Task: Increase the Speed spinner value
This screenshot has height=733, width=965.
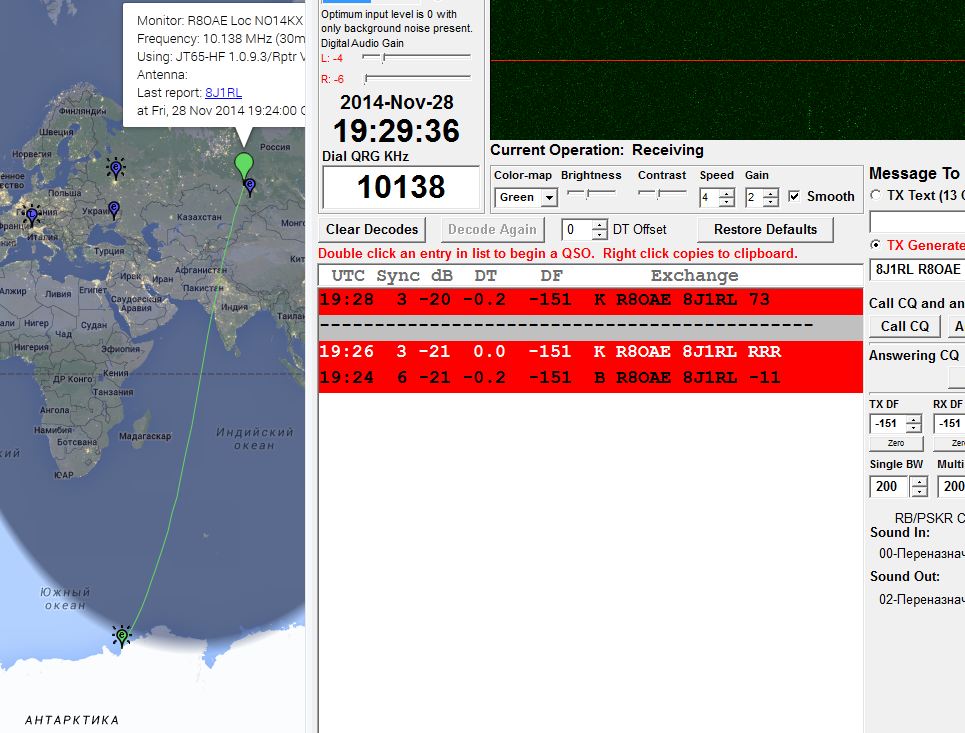Action: click(727, 193)
